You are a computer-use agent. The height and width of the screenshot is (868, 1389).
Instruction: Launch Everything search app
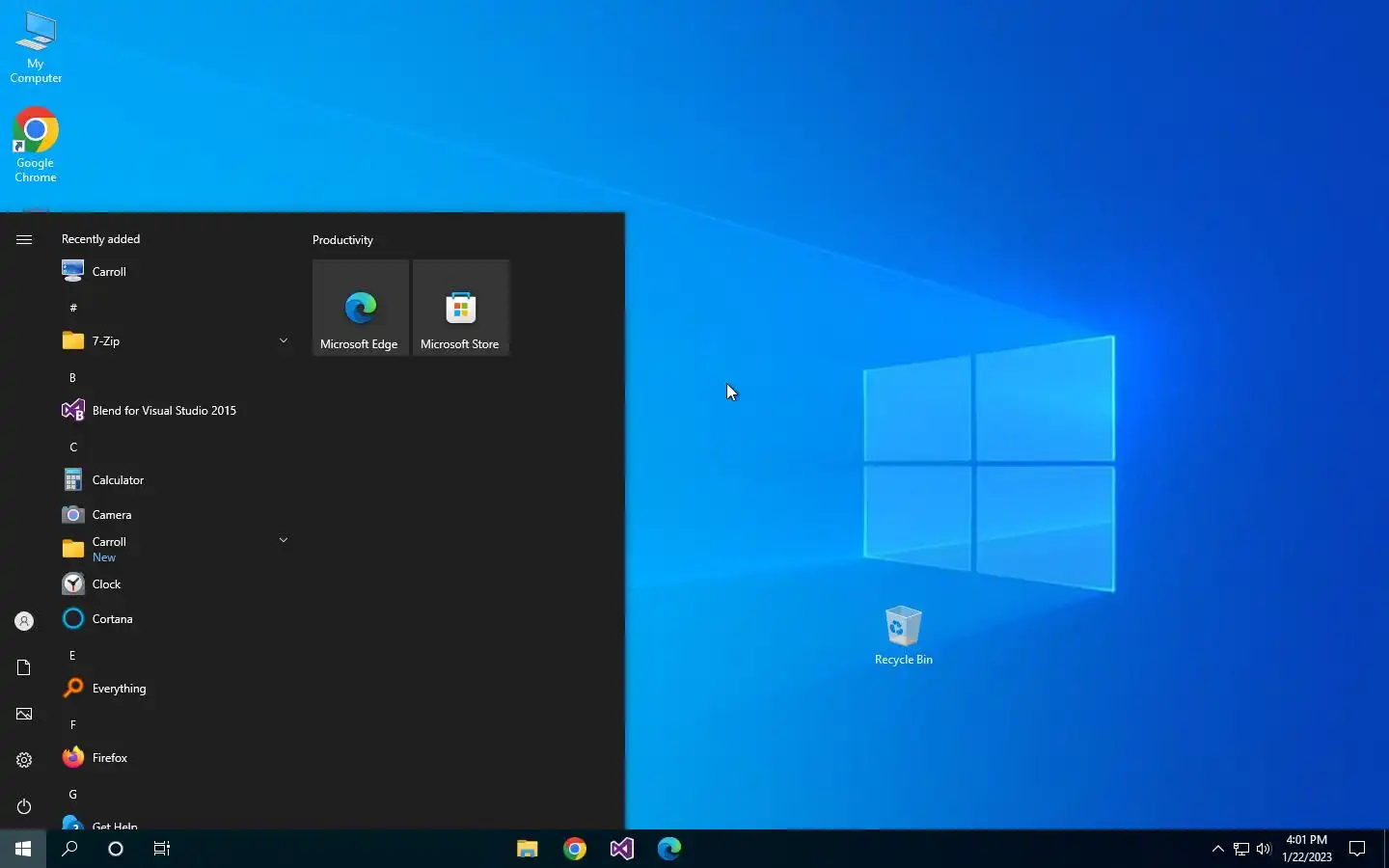pos(176,689)
